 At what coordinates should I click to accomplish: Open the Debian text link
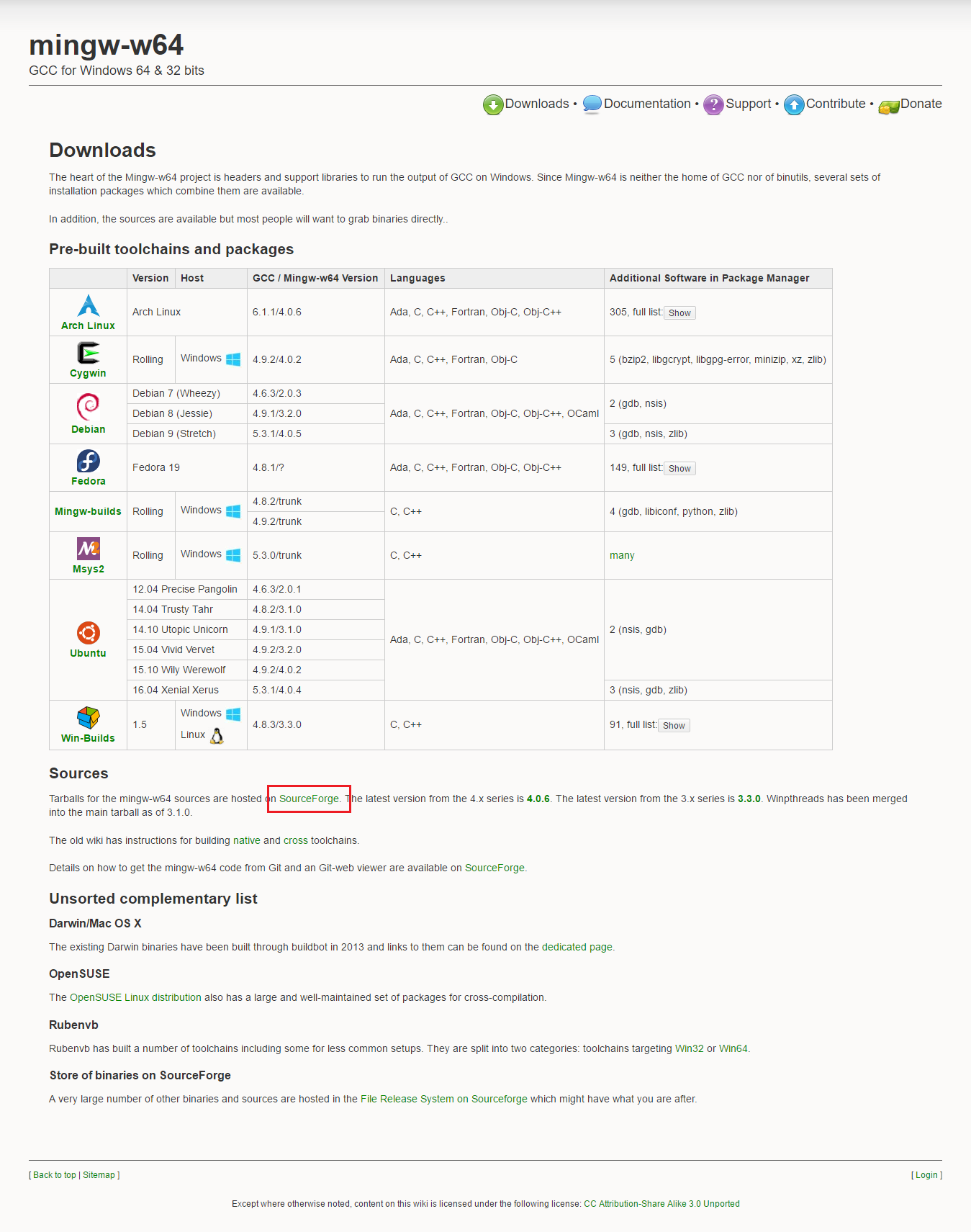[x=89, y=429]
